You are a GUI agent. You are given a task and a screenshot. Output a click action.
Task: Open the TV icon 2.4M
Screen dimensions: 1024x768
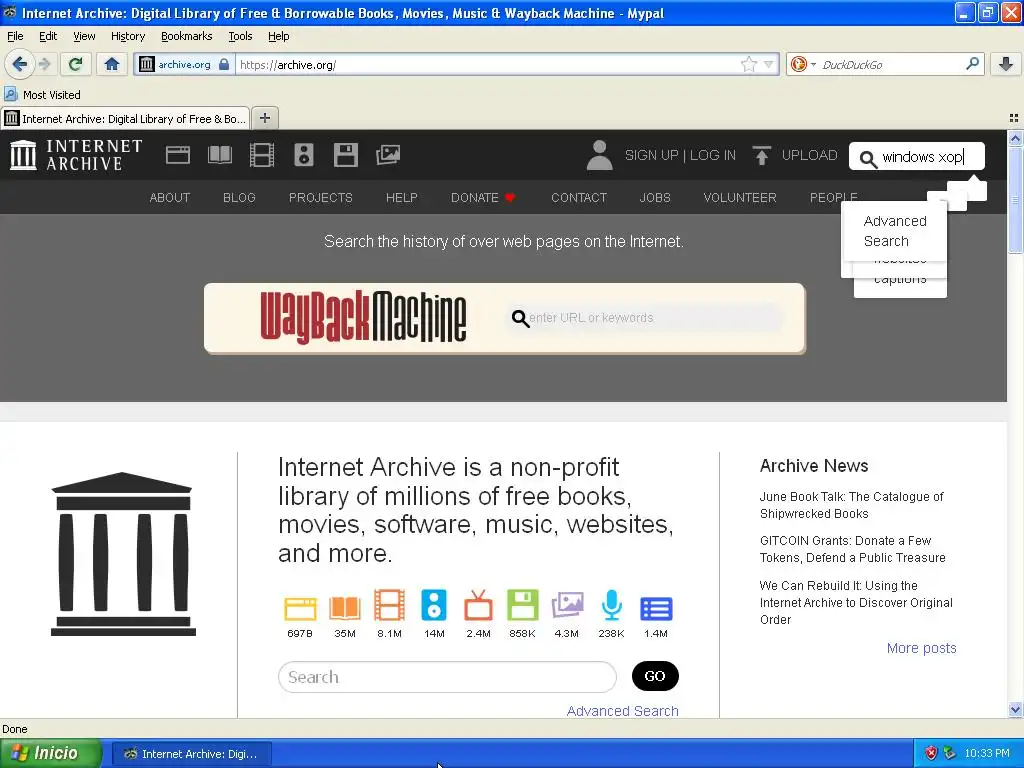(x=478, y=605)
